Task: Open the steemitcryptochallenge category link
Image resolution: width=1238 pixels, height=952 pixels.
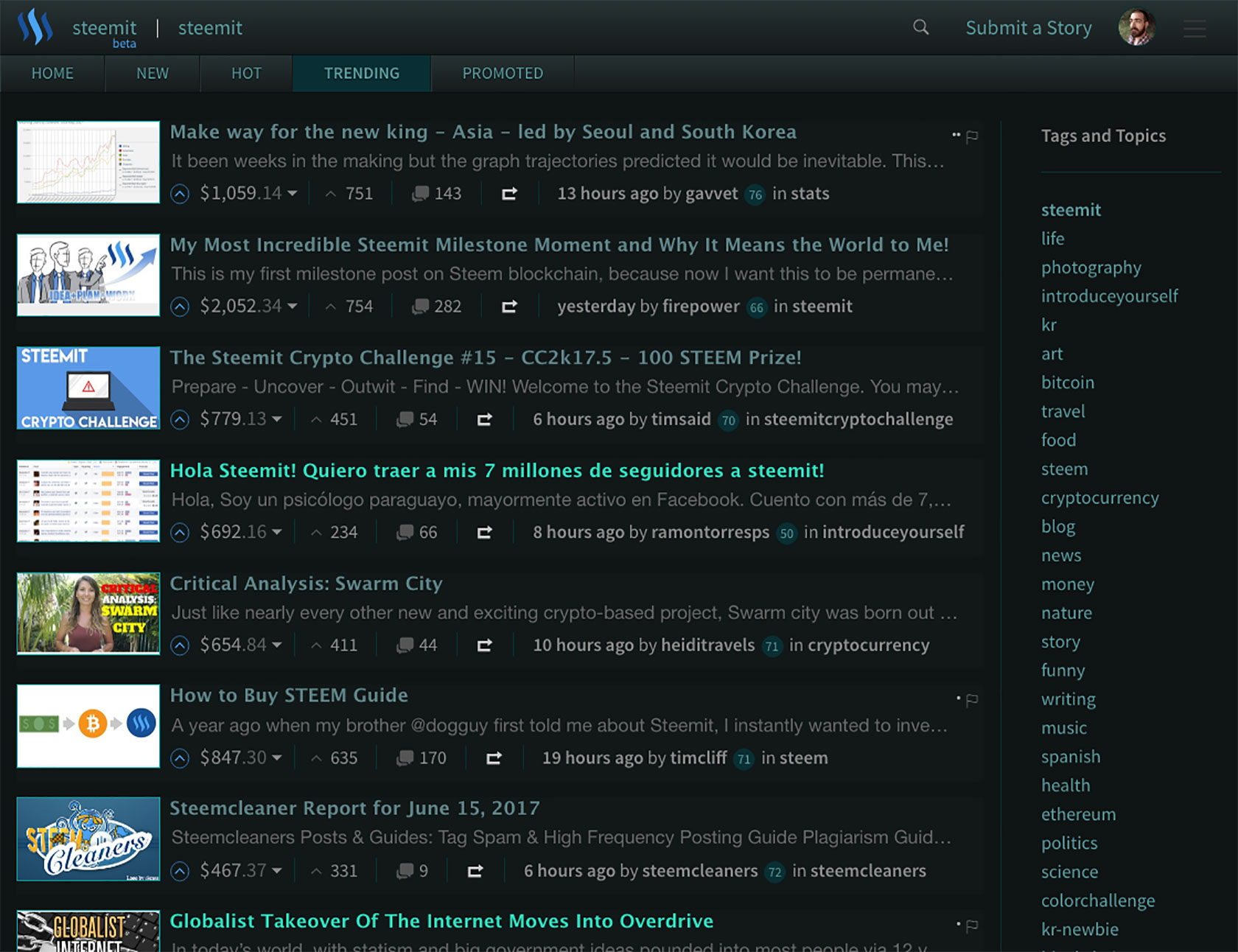Action: click(x=858, y=419)
